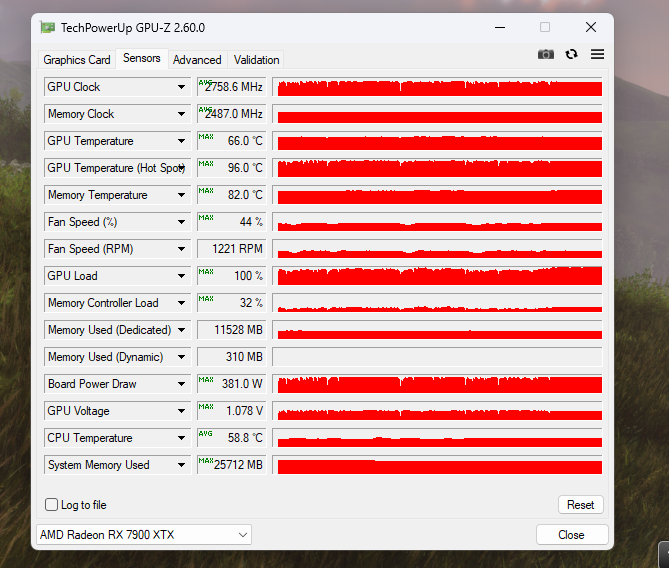The width and height of the screenshot is (669, 568).
Task: Open the hamburger menu icon
Action: [x=597, y=54]
